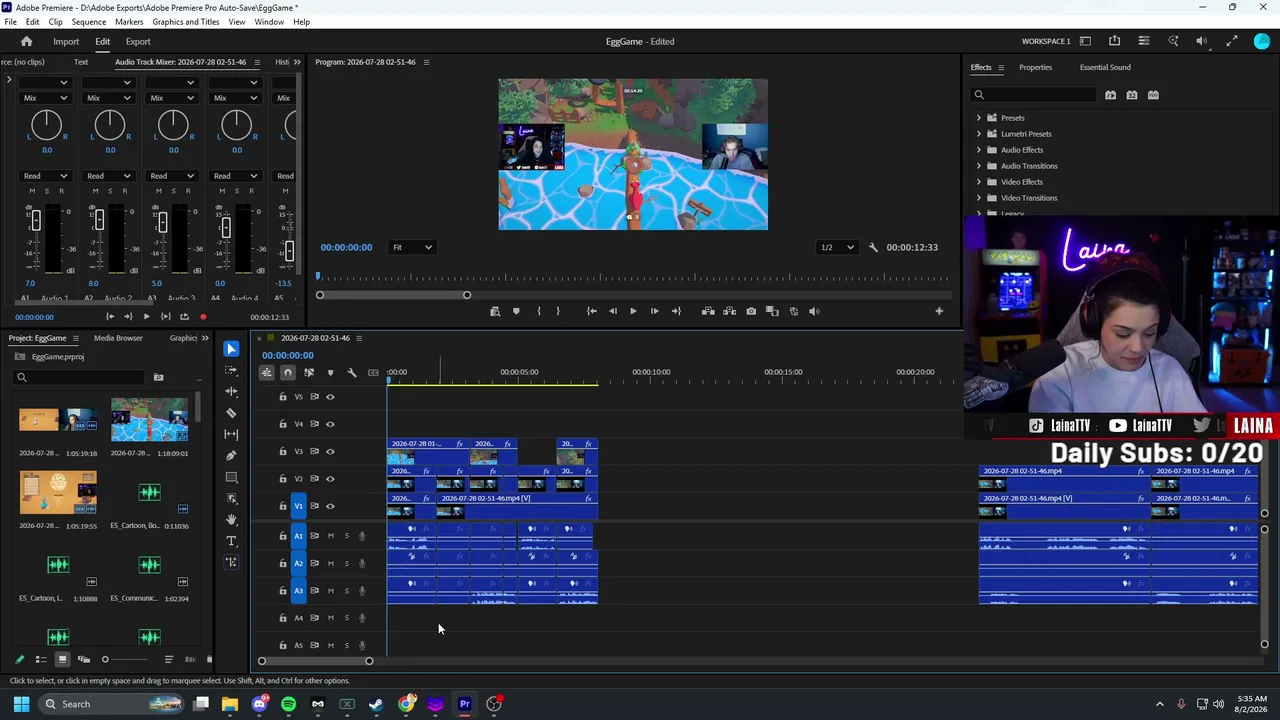
Task: Go to the Home screen icon
Action: (x=27, y=42)
